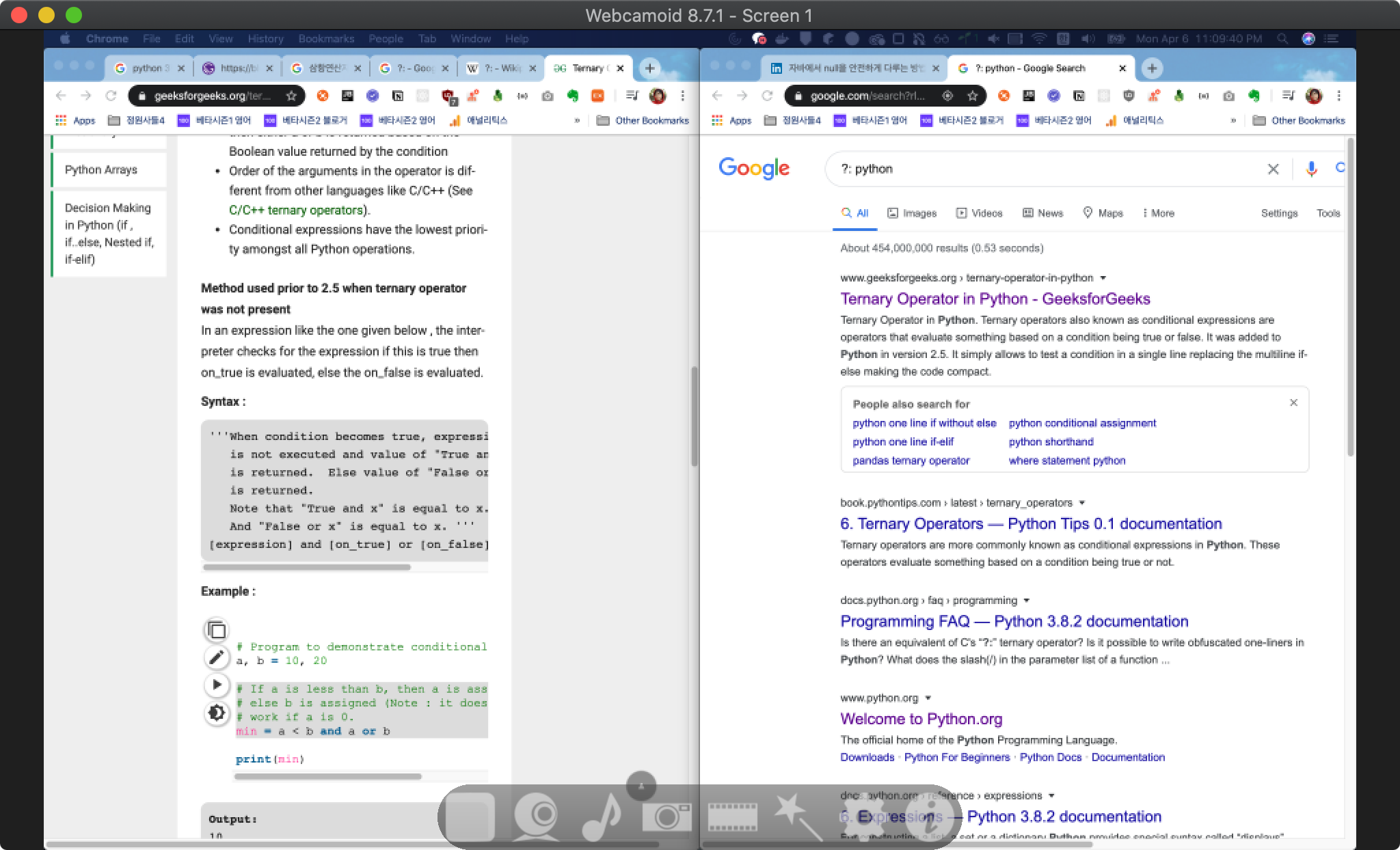Viewport: 1400px width, 850px height.
Task: Click the copy code icon in Example
Action: click(216, 630)
